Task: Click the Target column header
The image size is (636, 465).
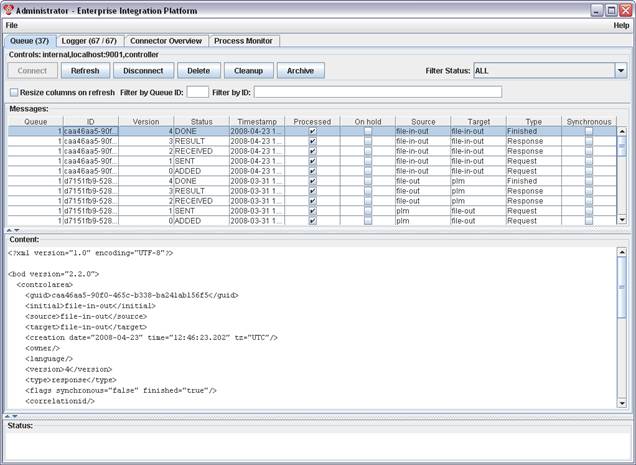Action: (479, 121)
